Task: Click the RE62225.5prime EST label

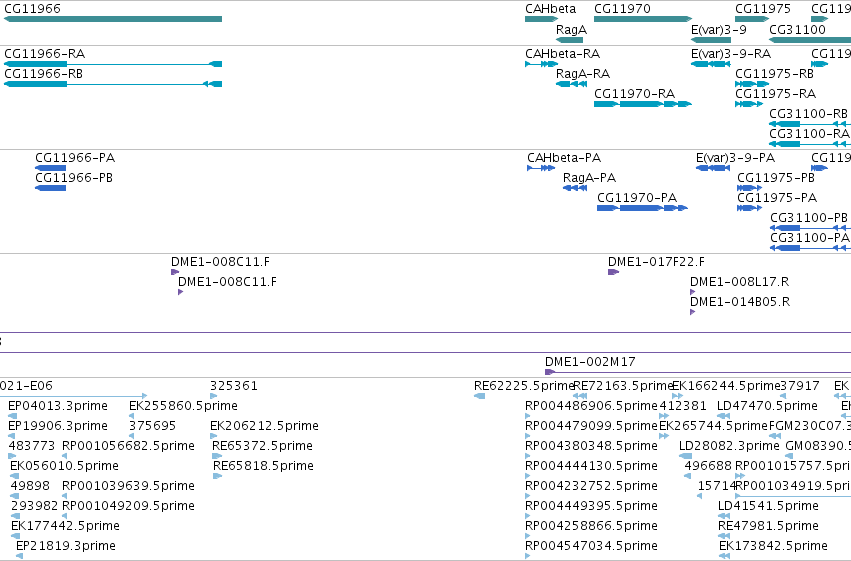Action: coord(523,386)
